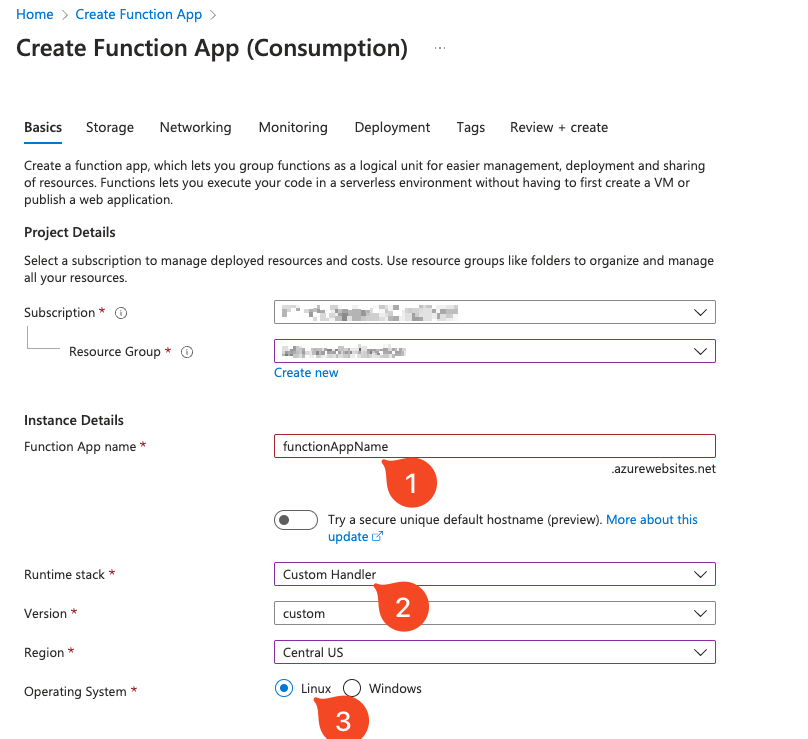
Task: Toggle secure unique default hostname switch
Action: (295, 520)
